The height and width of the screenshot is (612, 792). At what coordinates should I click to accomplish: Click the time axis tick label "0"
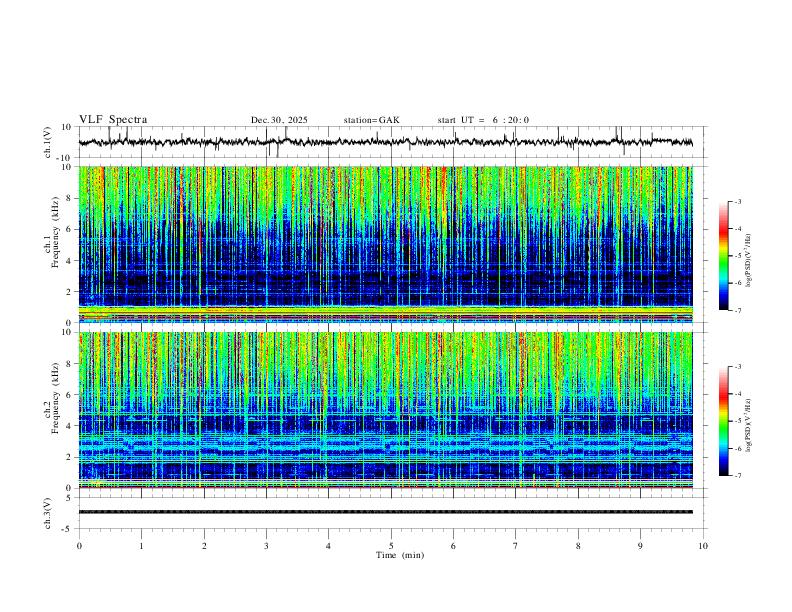click(79, 546)
